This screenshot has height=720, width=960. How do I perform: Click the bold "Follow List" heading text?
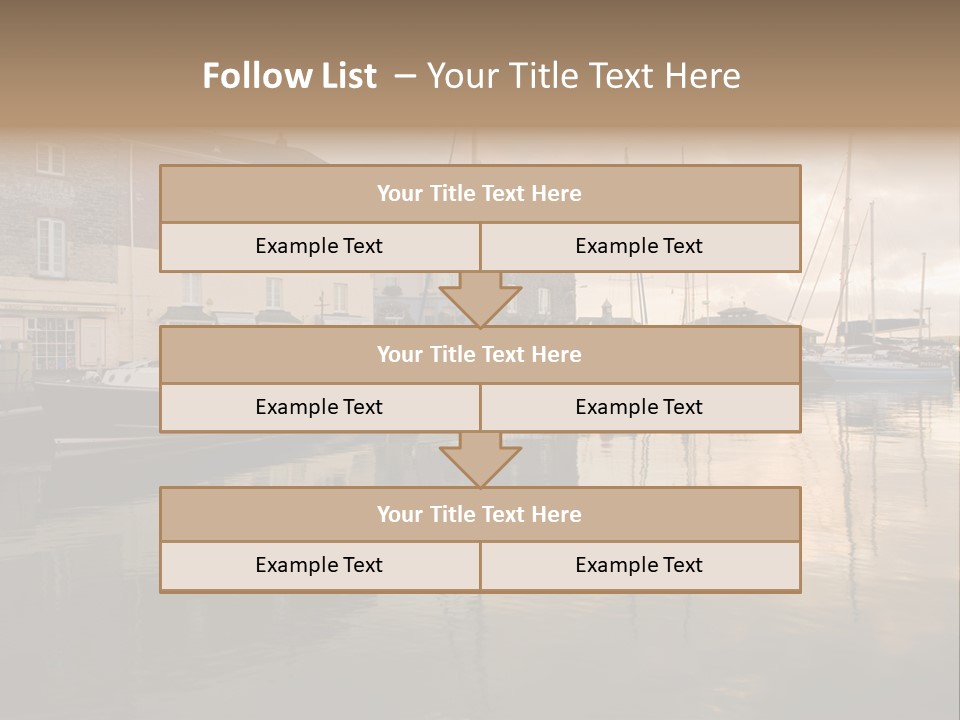point(289,76)
